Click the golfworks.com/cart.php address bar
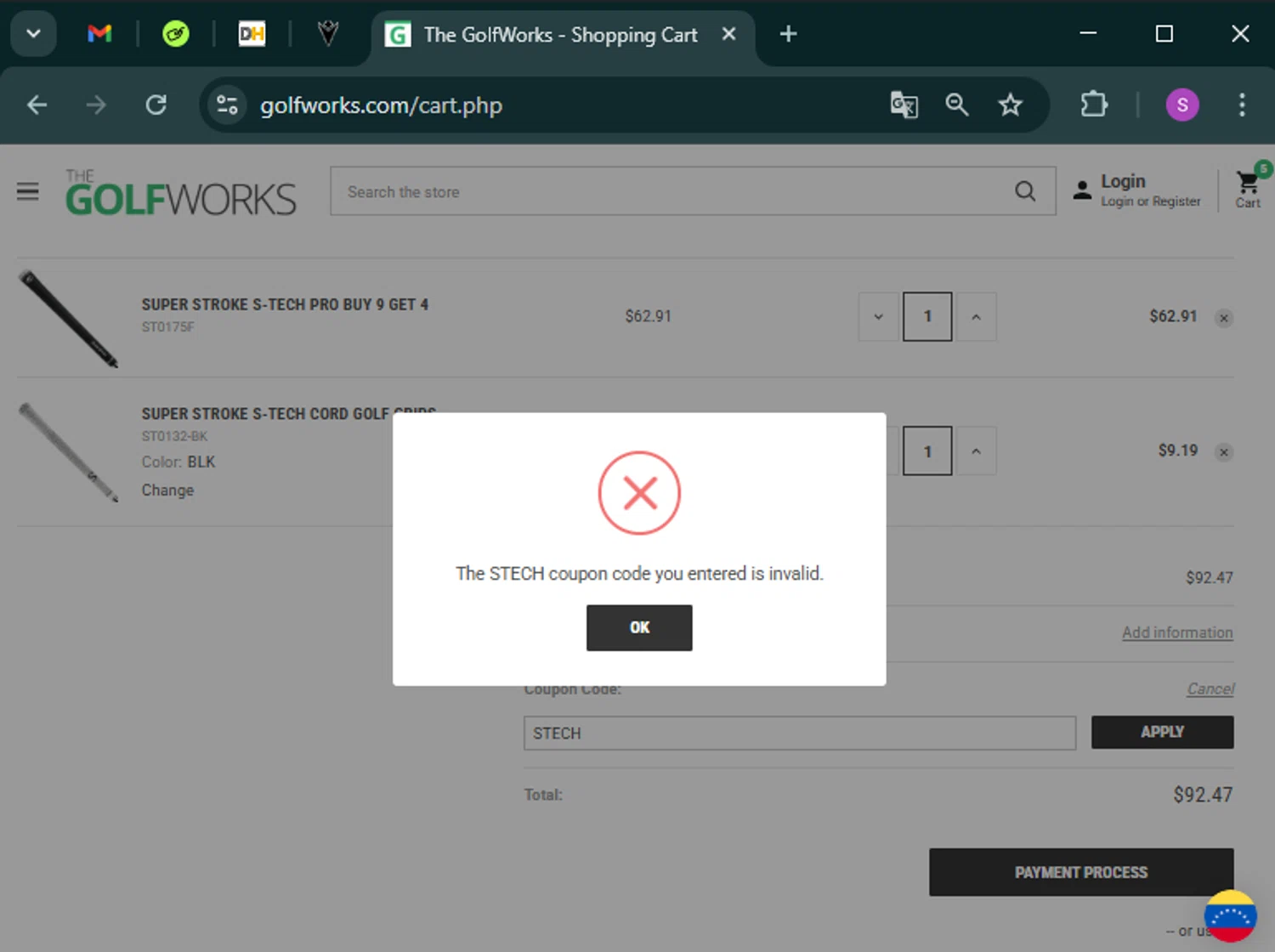1275x952 pixels. tap(381, 105)
